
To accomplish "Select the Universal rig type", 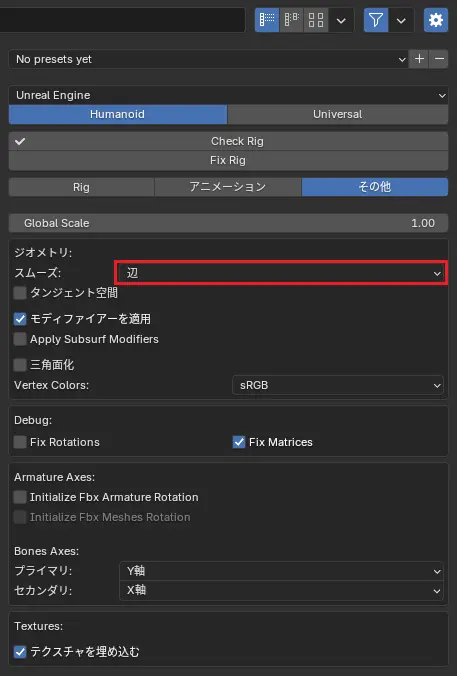I will pyautogui.click(x=338, y=114).
